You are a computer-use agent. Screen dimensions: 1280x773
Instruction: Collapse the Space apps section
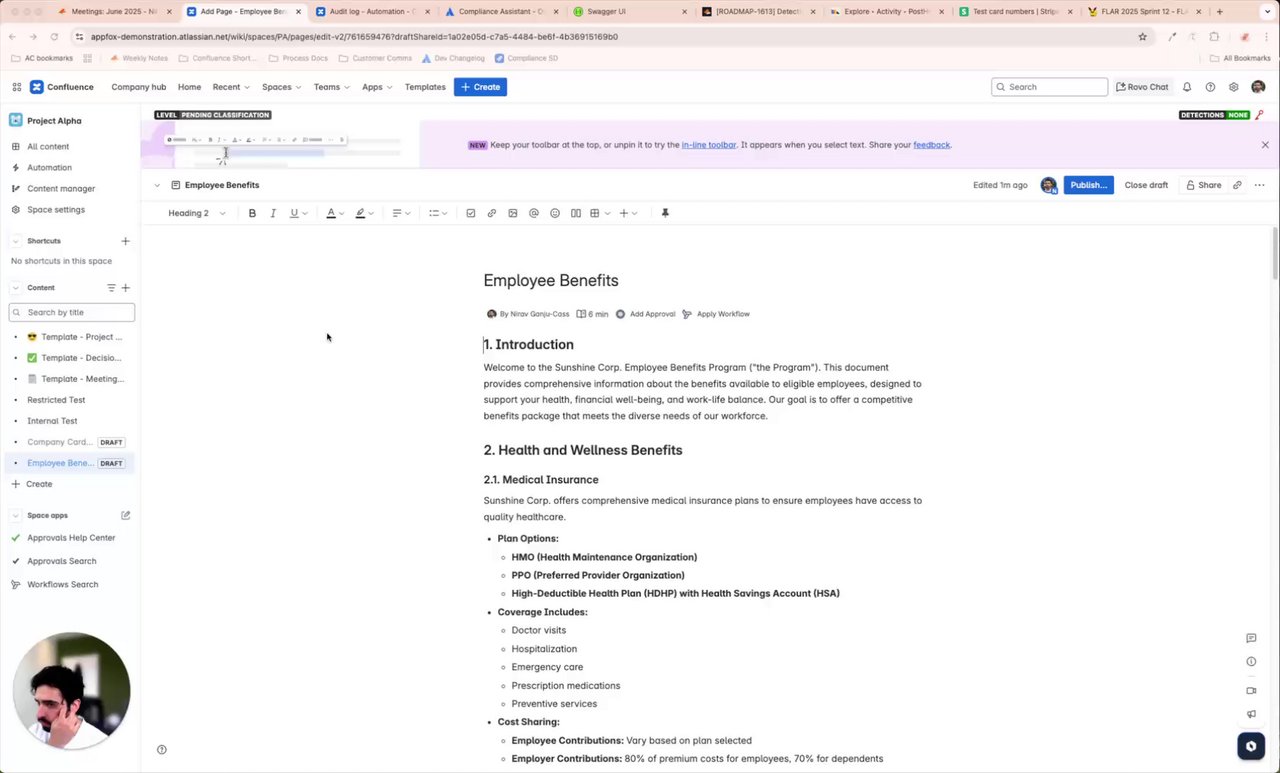click(15, 516)
